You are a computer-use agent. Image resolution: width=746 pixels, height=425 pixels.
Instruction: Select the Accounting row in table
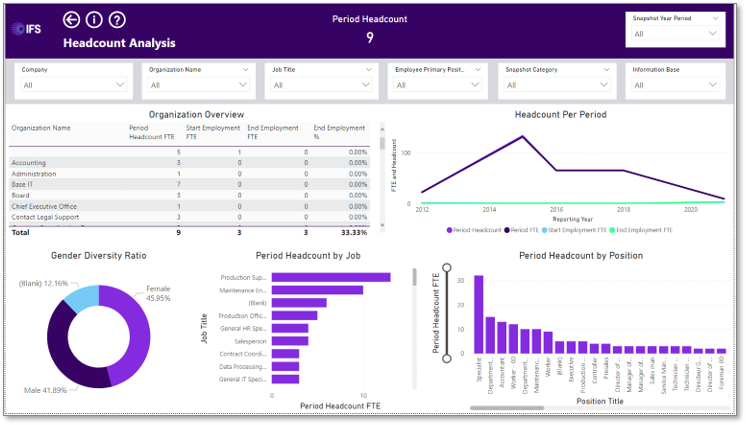[30, 162]
